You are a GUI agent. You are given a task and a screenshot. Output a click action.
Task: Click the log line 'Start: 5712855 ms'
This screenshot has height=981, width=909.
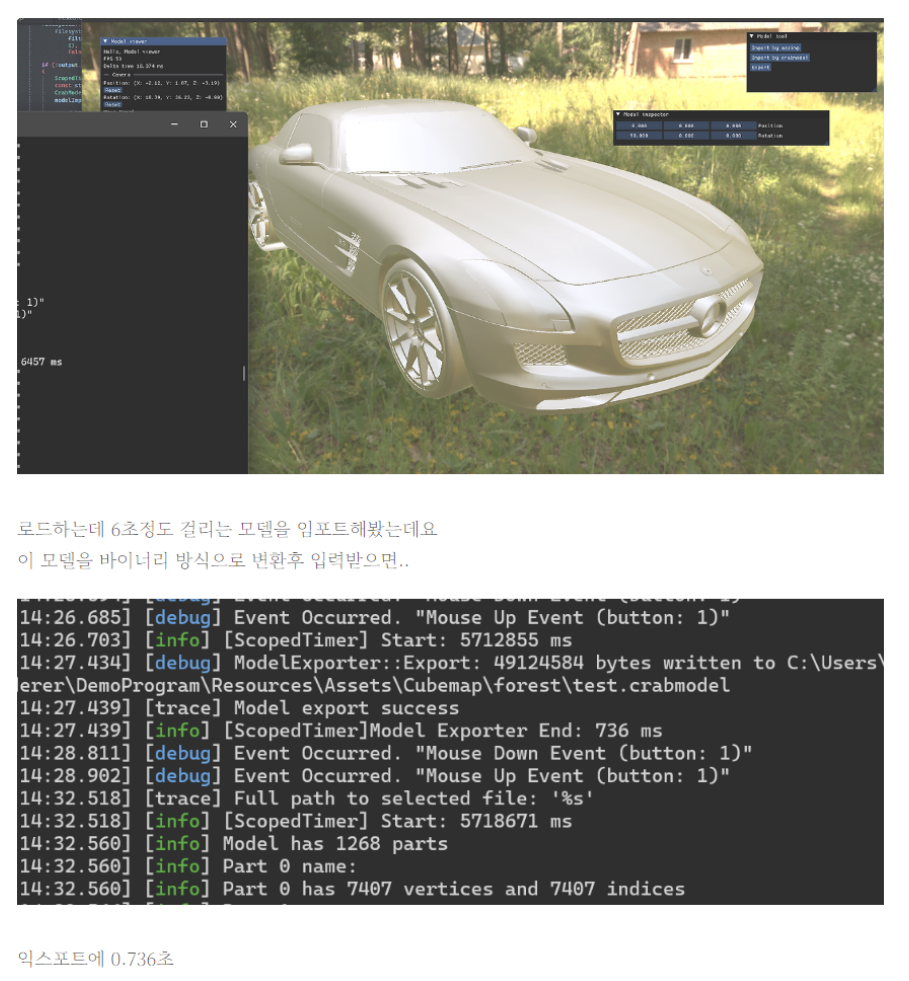click(x=476, y=641)
